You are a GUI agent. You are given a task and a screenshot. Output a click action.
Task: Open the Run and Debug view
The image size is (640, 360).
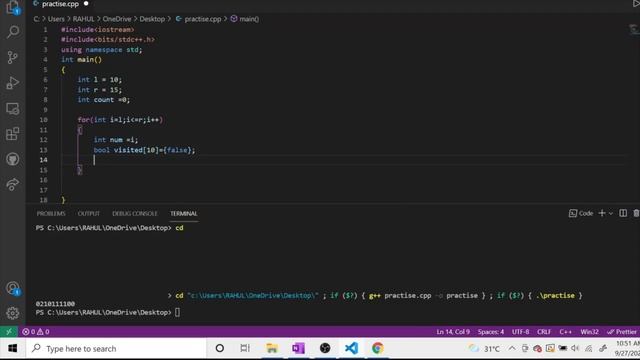click(13, 83)
